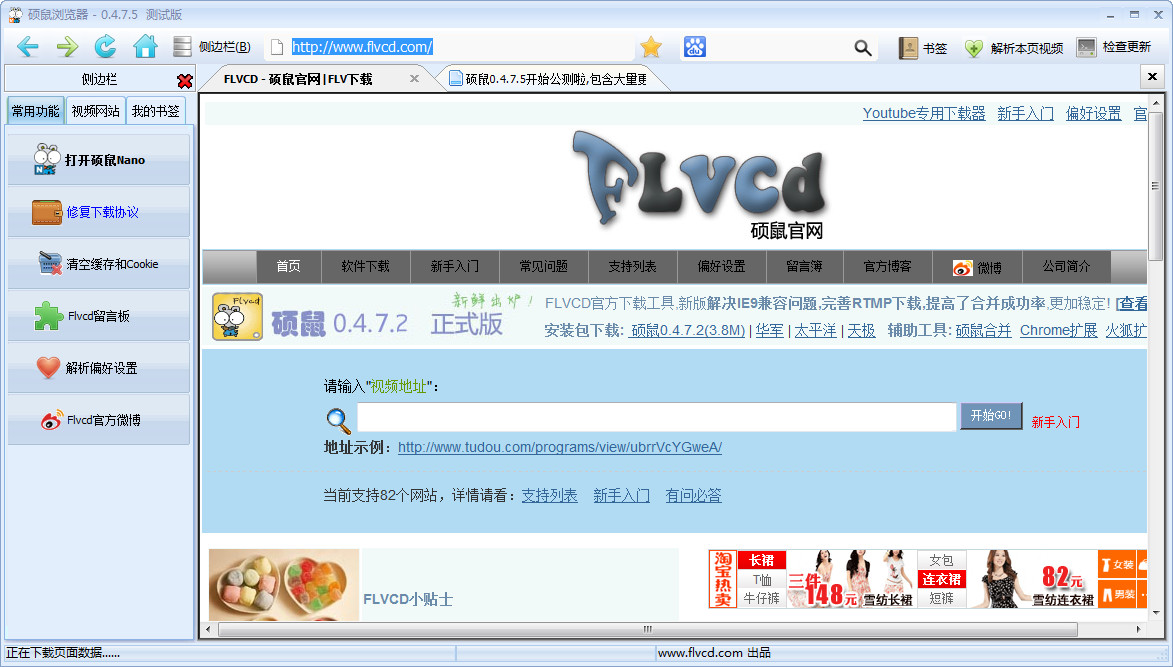Open 新手入门 in the nav bar
Screen dimensions: 1173x667
tap(455, 266)
